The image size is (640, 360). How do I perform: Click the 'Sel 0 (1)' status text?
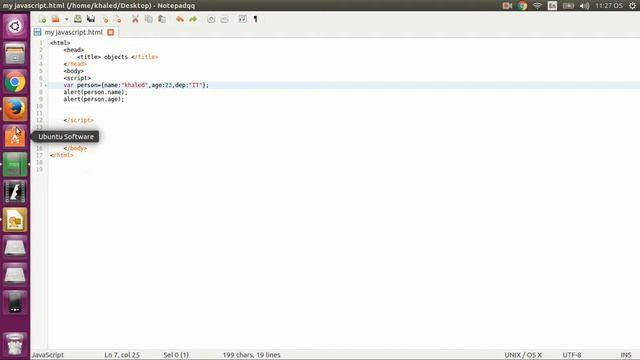[176, 355]
